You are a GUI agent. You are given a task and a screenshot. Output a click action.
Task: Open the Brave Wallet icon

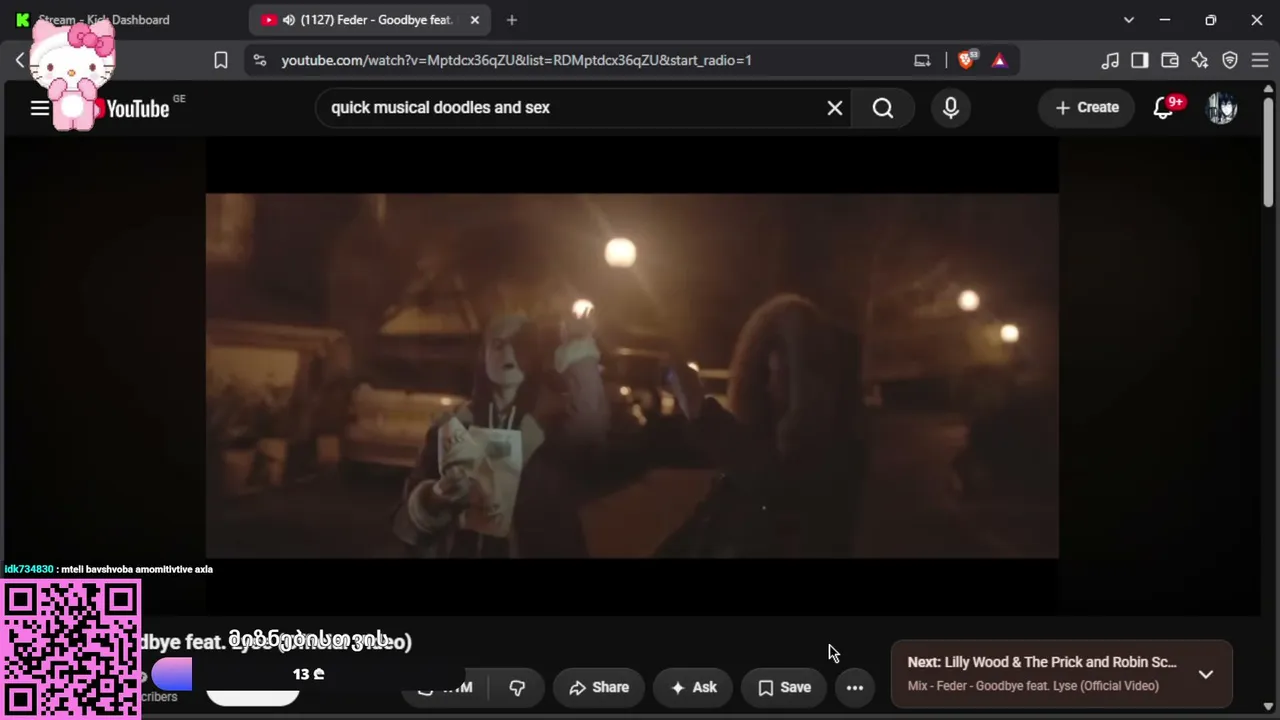pos(1170,60)
